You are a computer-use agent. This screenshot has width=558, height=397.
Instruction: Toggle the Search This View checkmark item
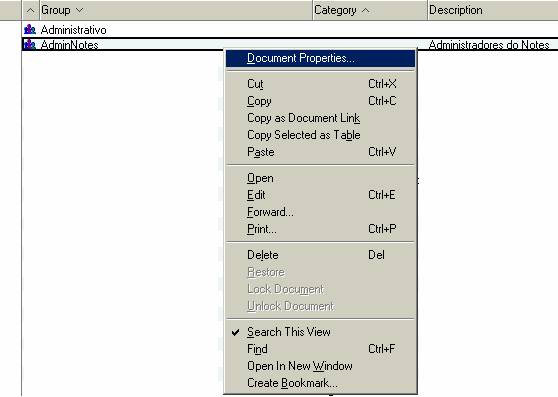pos(320,332)
